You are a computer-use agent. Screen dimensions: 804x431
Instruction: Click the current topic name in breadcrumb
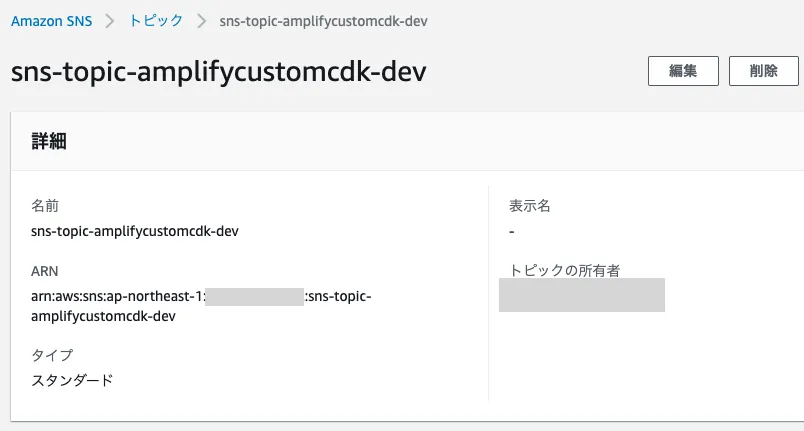[x=323, y=21]
